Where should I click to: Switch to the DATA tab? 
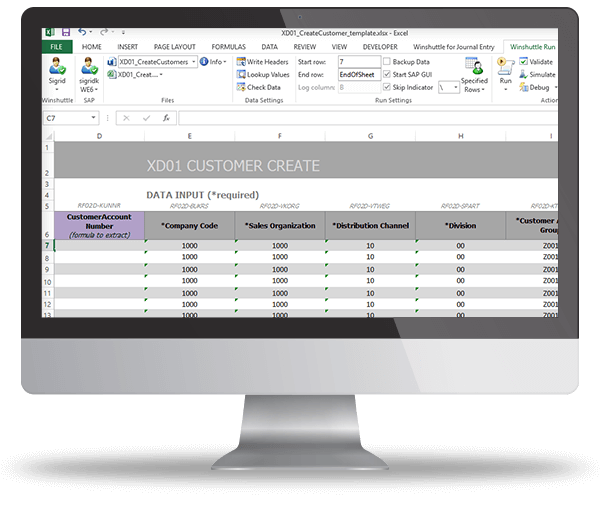(x=269, y=47)
